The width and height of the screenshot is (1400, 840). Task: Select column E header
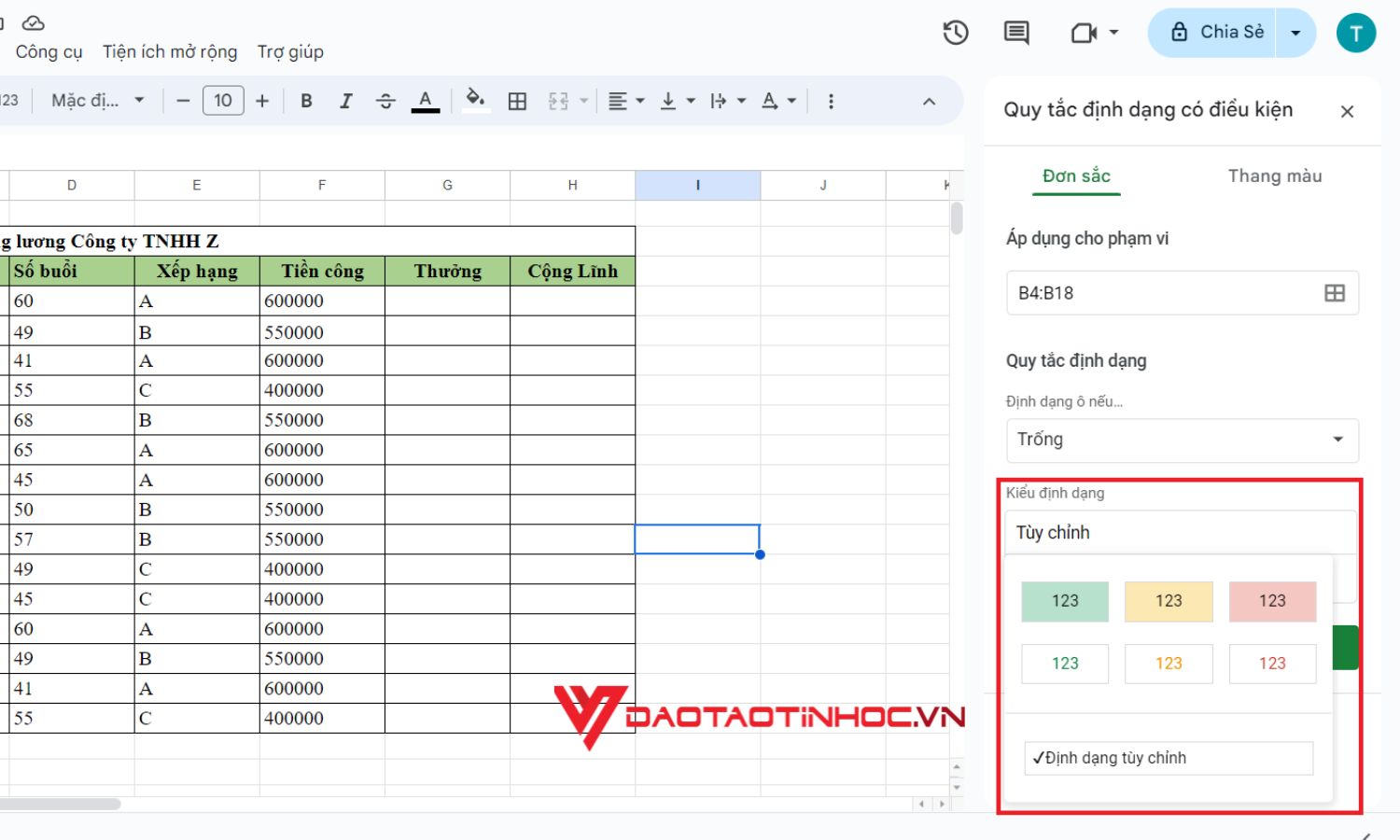[x=197, y=185]
